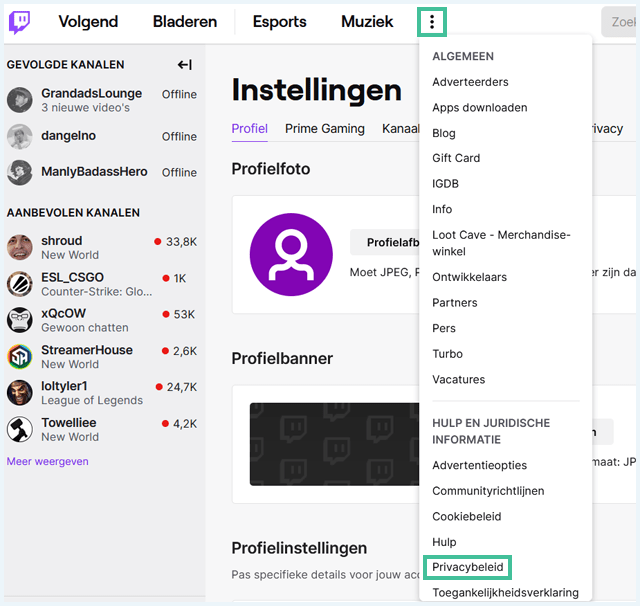Open Towelliee channel avatar
This screenshot has width=640, height=606.
coord(20,429)
